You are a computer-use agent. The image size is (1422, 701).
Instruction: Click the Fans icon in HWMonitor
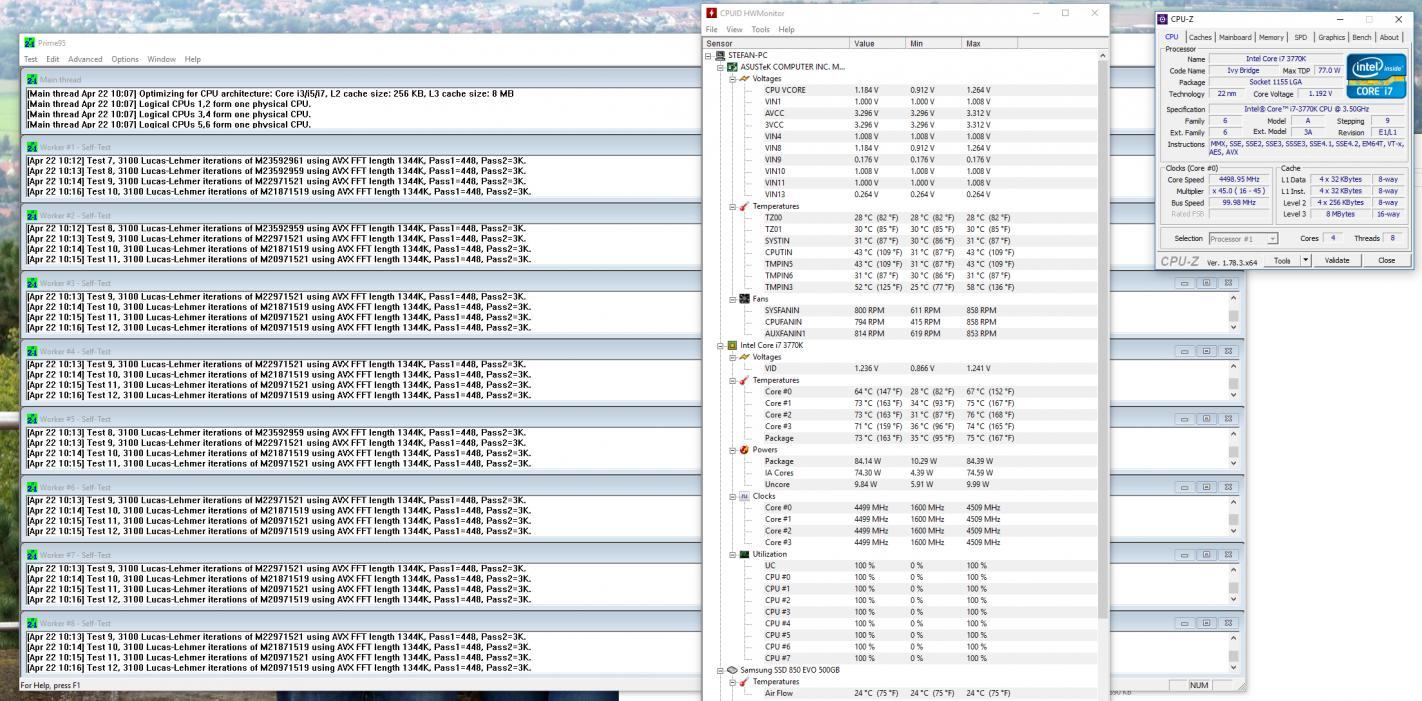[744, 299]
